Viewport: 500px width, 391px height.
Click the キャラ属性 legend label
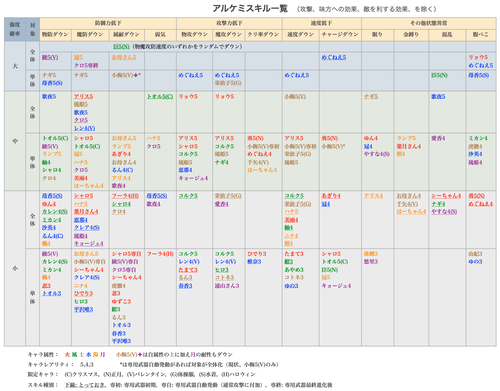[43, 355]
